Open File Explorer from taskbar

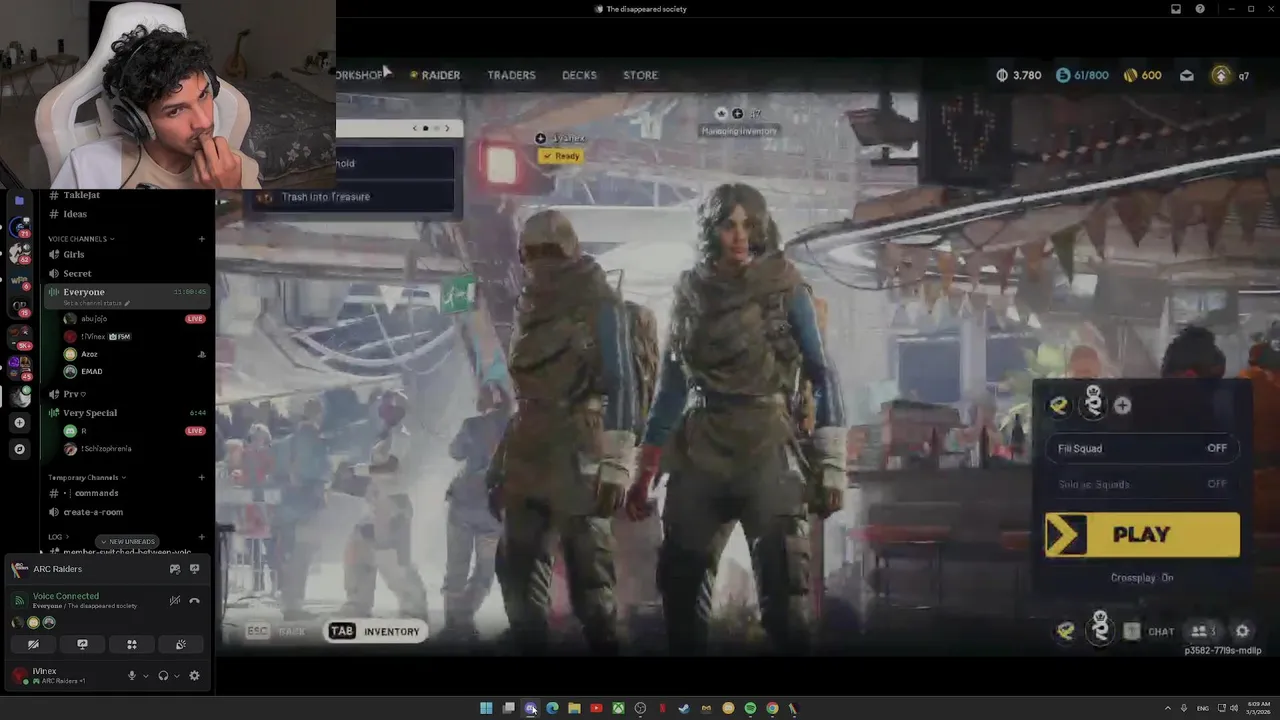coord(574,708)
